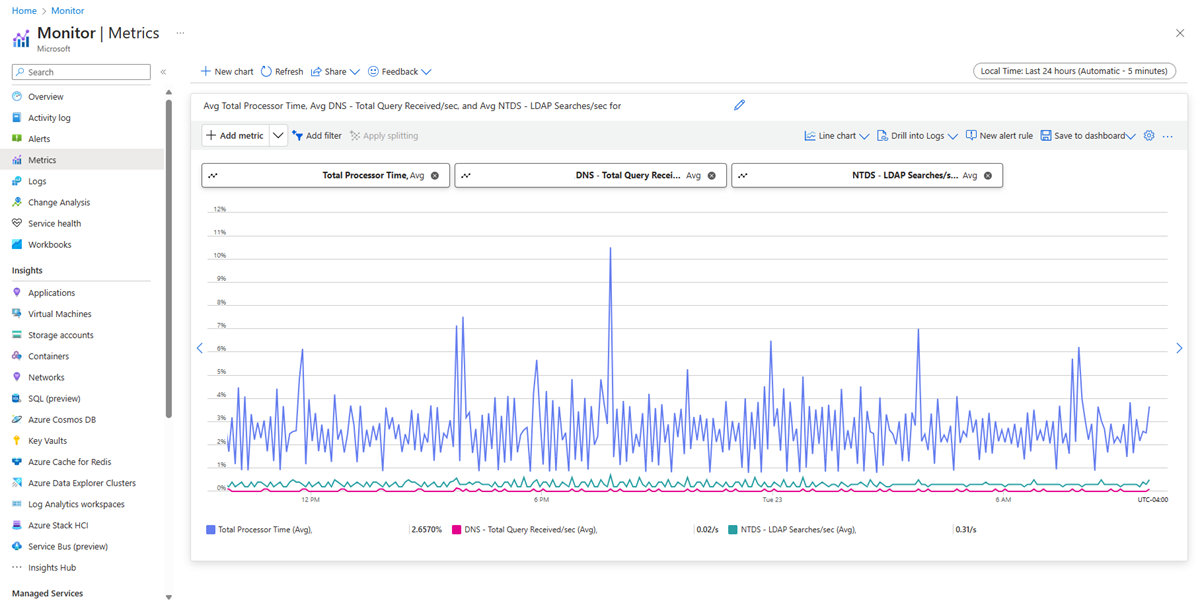
Task: Remove the NTDS LDAP Searches metric
Action: coord(988,176)
